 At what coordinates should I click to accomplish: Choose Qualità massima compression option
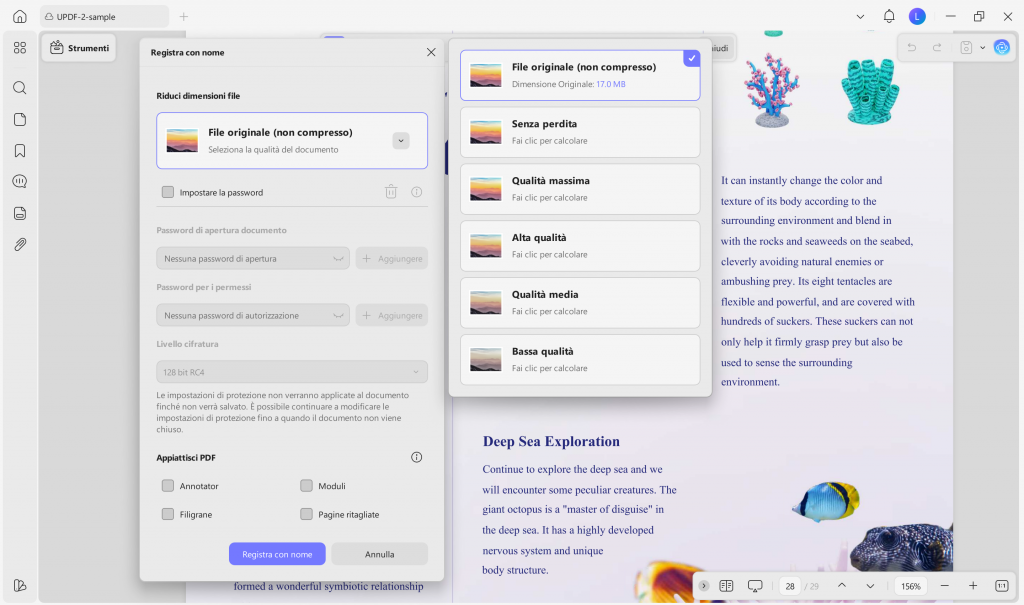point(580,189)
